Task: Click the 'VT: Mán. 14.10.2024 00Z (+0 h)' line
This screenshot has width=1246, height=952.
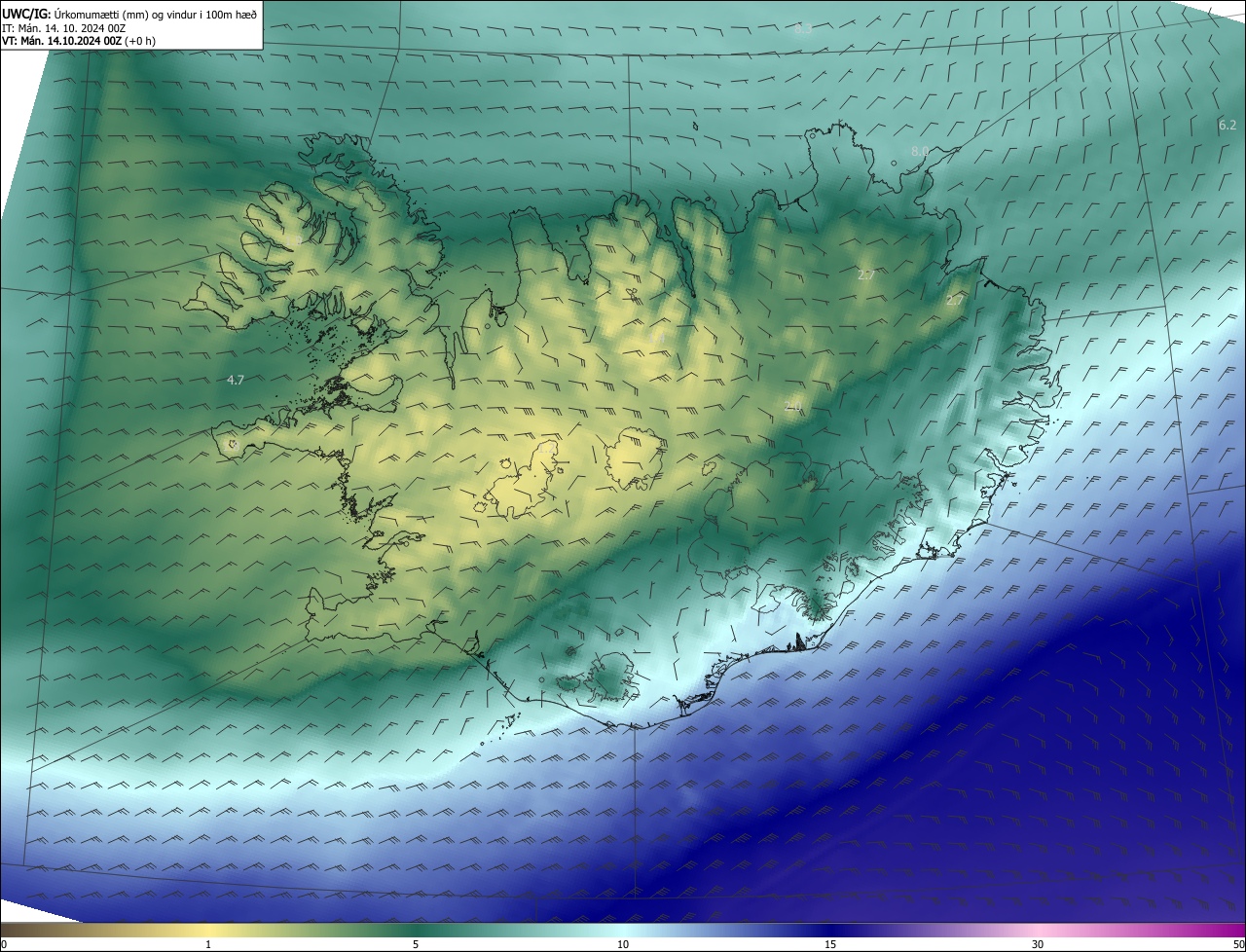Action: (78, 41)
